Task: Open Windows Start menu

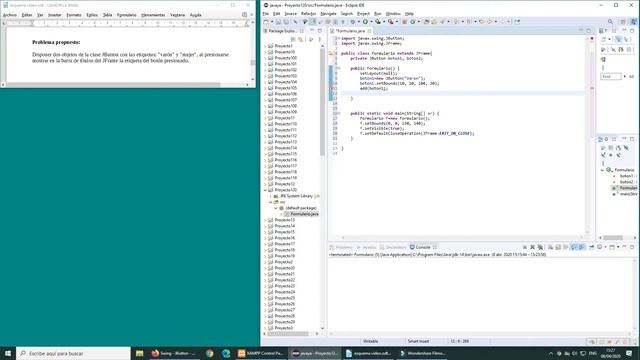Action: click(x=8, y=353)
